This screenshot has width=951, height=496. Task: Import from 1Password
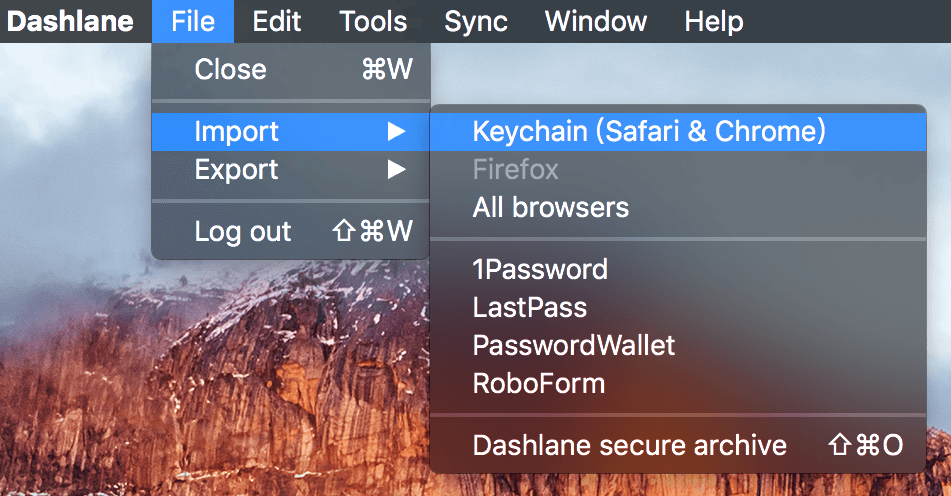click(x=678, y=269)
